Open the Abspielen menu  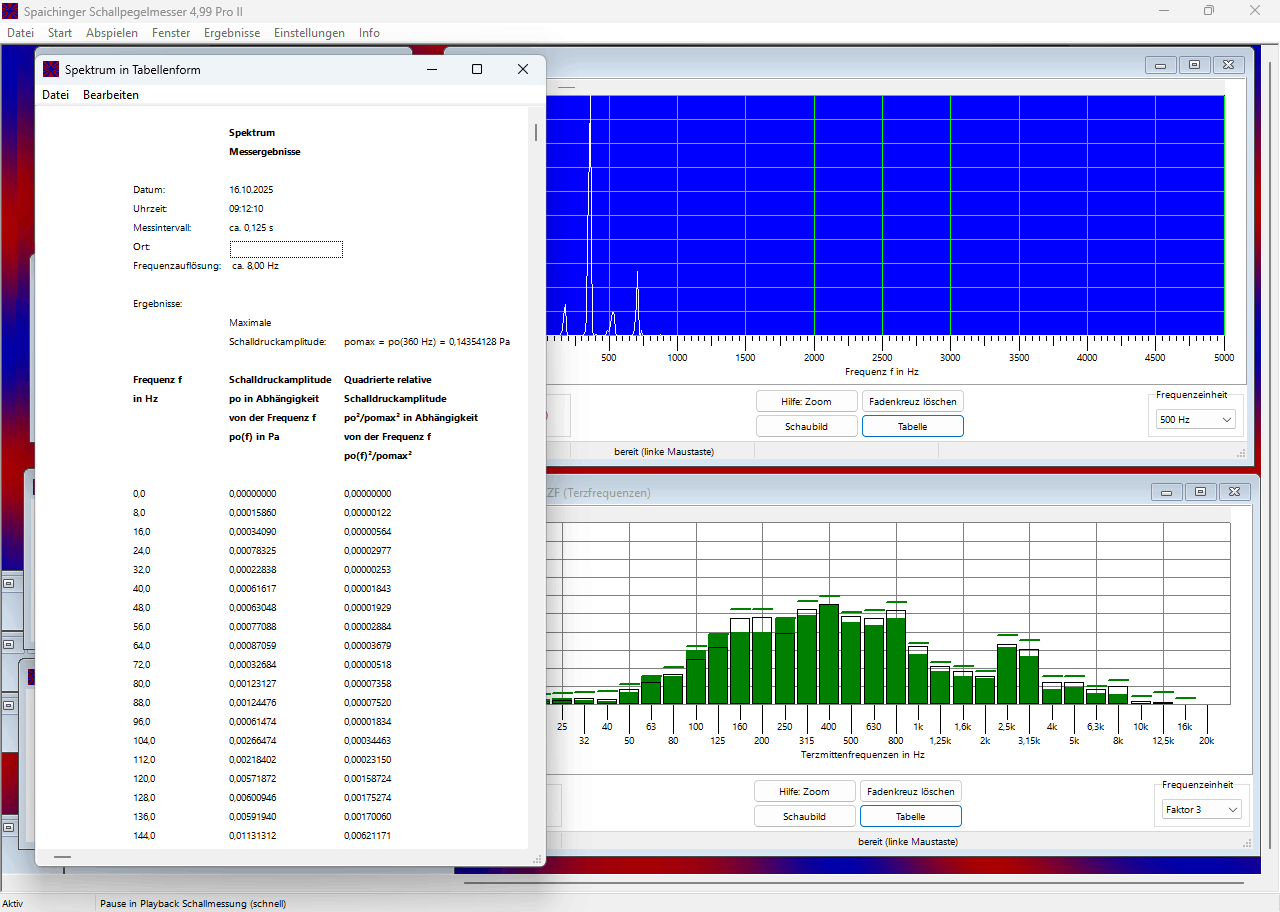[x=112, y=33]
